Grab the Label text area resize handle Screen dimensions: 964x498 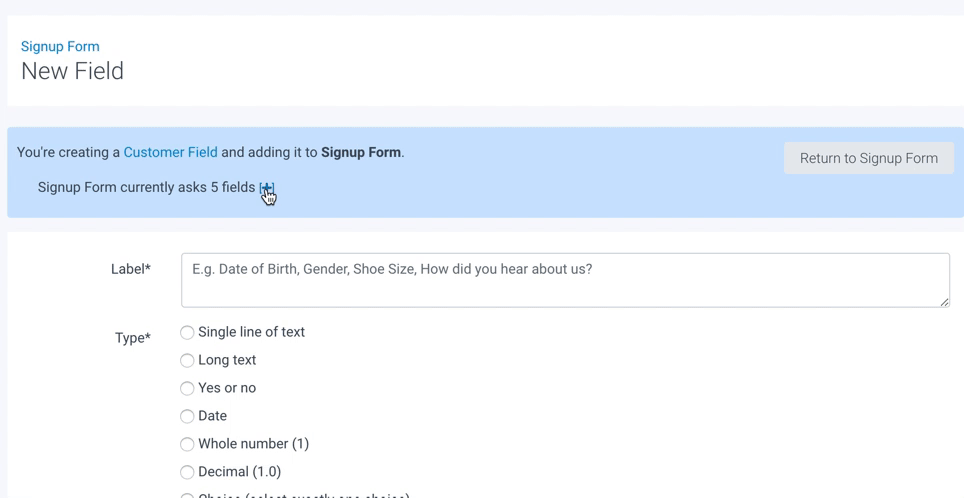point(944,302)
